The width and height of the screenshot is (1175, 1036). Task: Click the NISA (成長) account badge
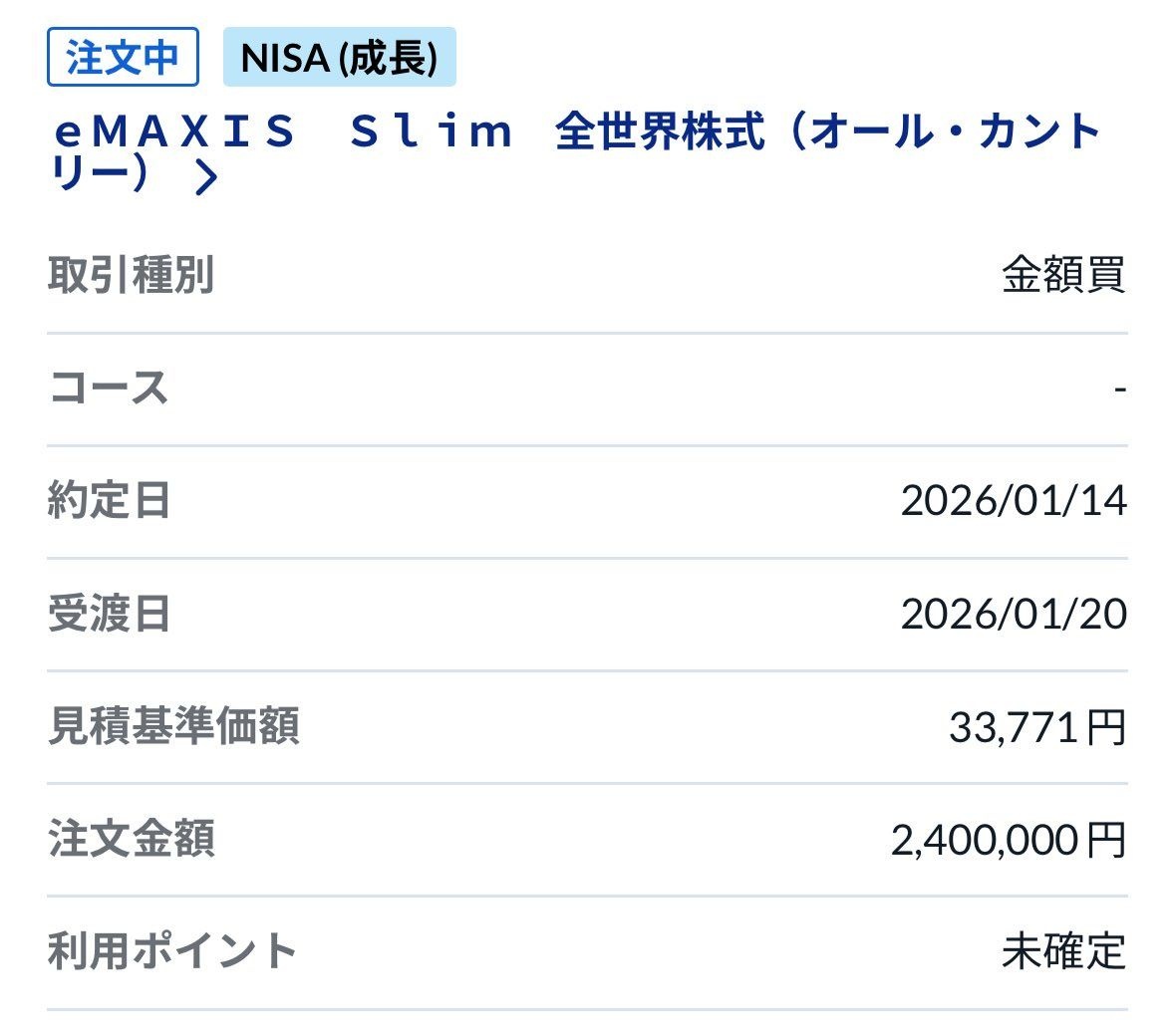339,58
